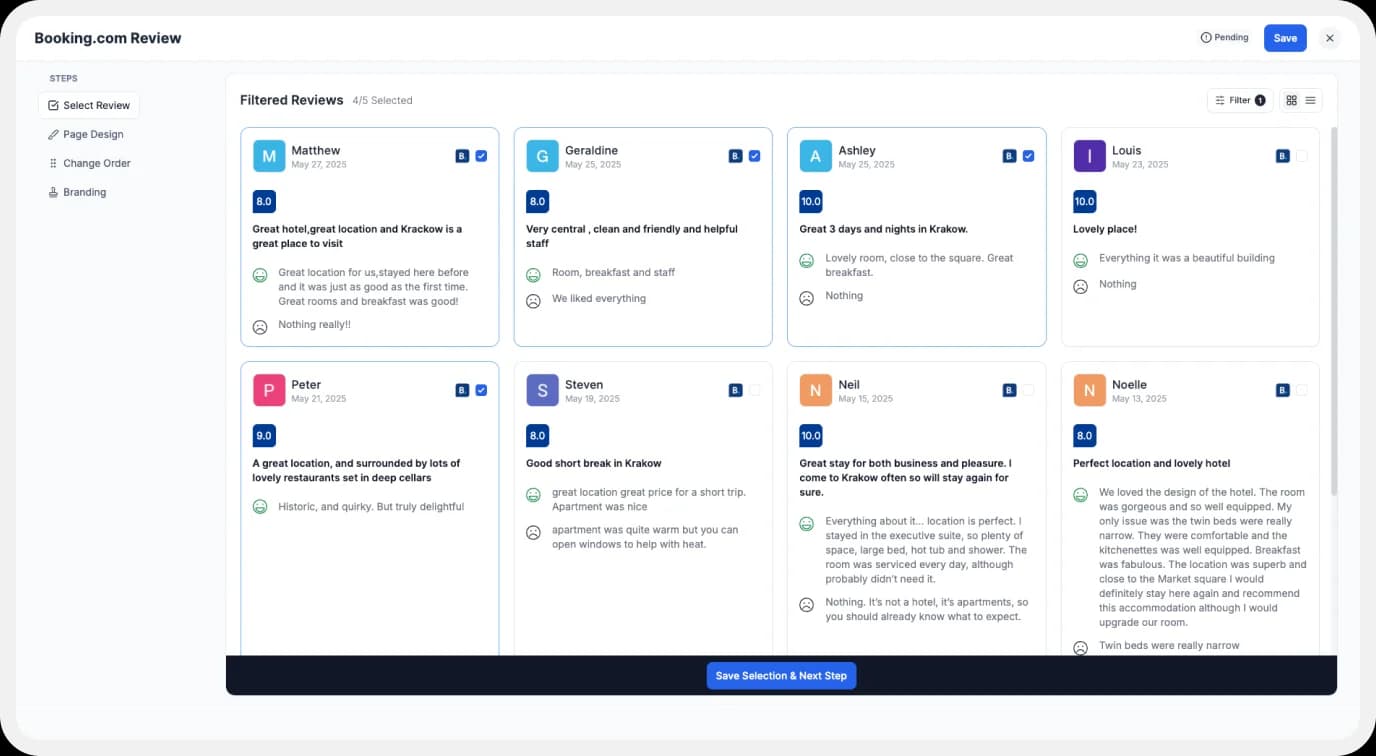Viewport: 1376px width, 756px height.
Task: Click the Branding stamp icon
Action: 54,192
